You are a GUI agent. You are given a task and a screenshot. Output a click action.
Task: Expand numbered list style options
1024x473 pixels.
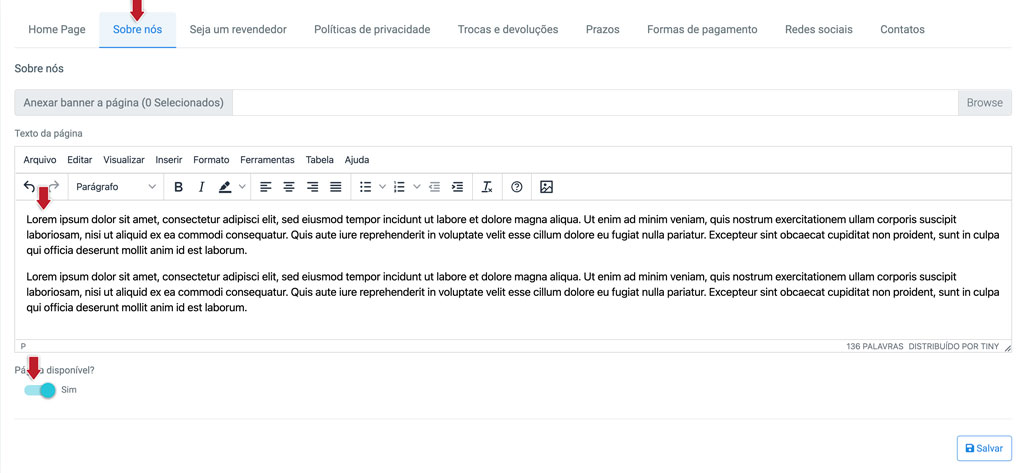(417, 187)
